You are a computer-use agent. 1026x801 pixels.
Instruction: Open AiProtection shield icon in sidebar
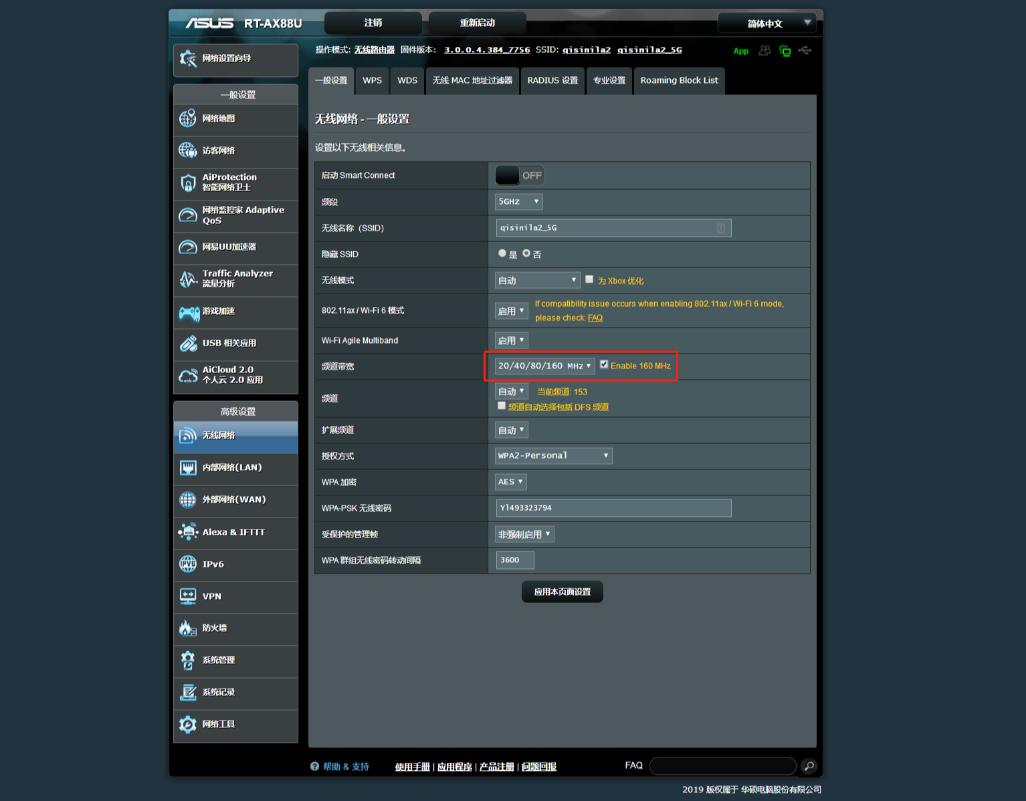tap(187, 183)
